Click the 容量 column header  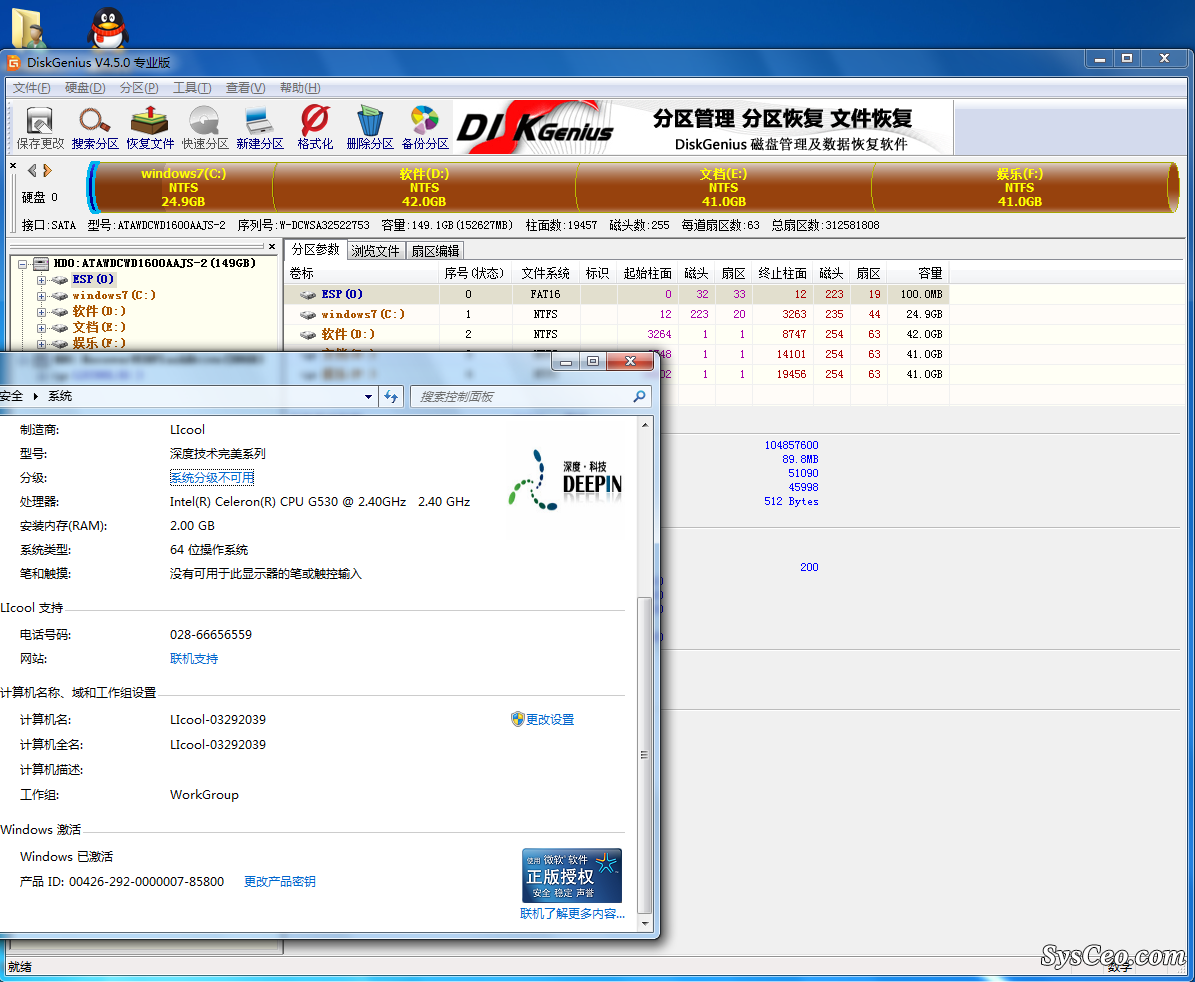pyautogui.click(x=918, y=273)
